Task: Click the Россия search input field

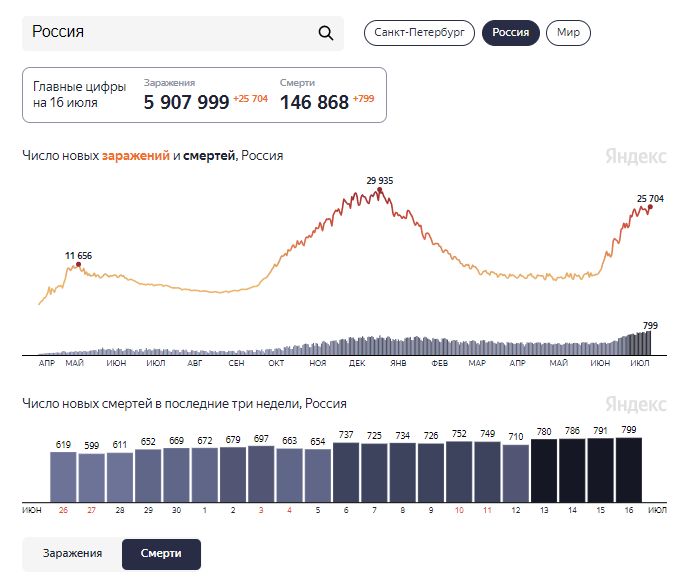Action: pos(183,33)
